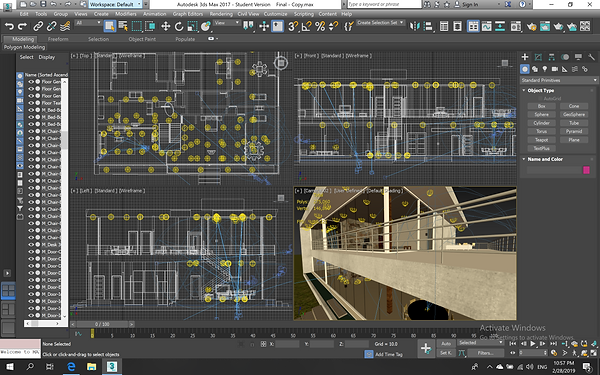Undo the last scene operation

tap(9, 26)
